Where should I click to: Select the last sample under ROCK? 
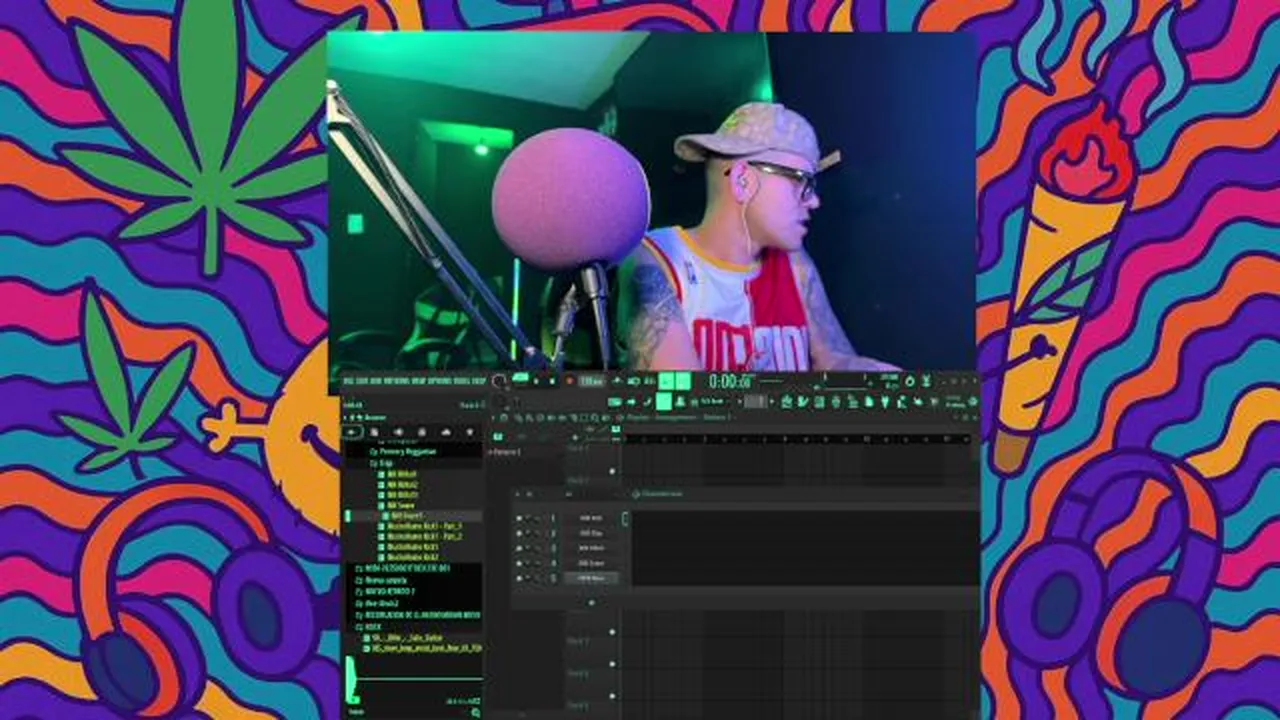click(423, 648)
